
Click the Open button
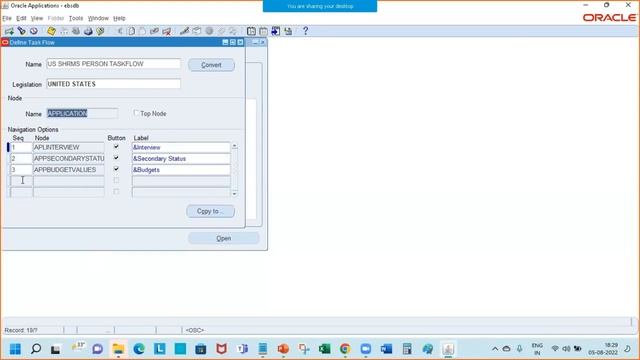(224, 238)
